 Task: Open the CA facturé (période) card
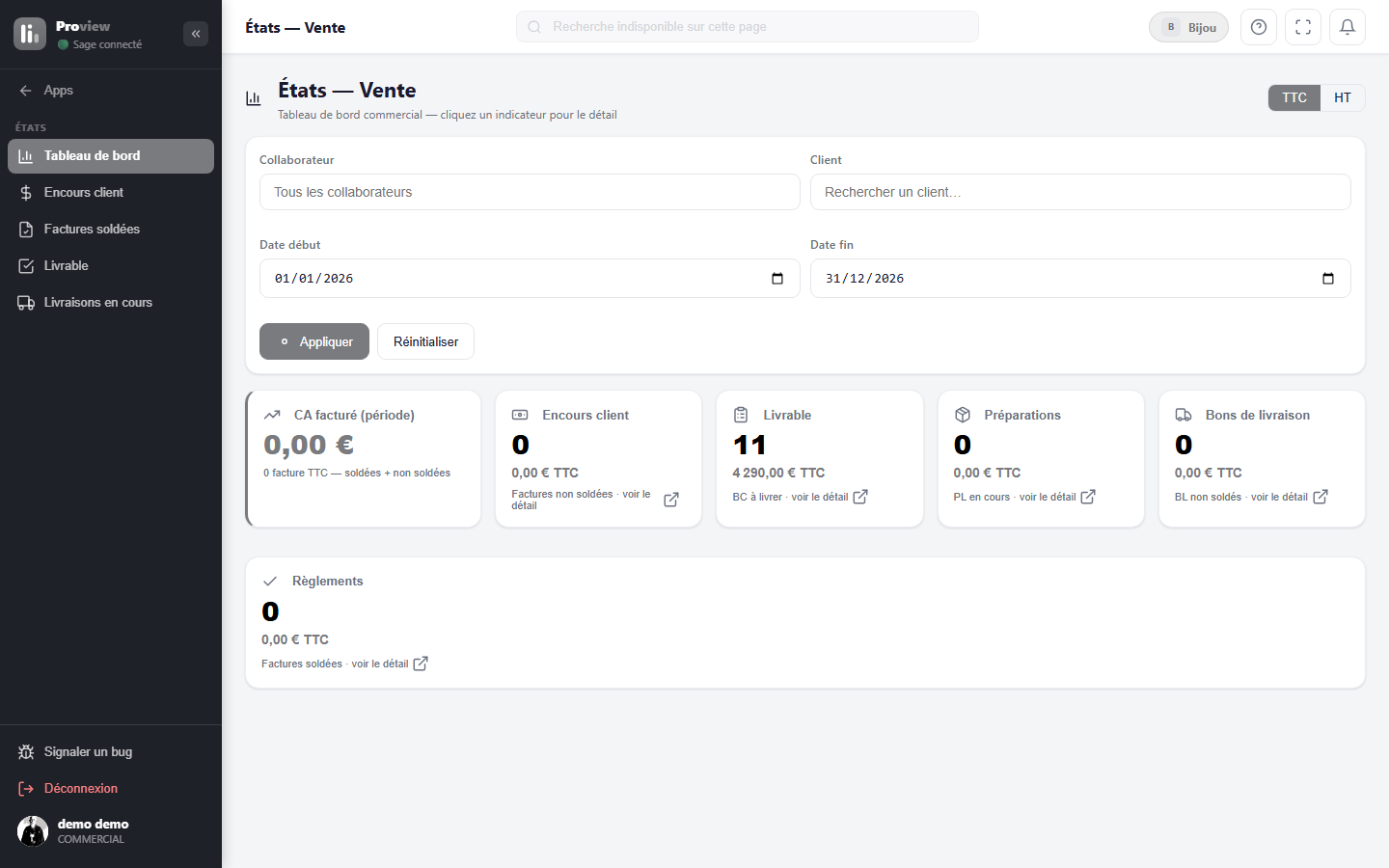tap(364, 459)
